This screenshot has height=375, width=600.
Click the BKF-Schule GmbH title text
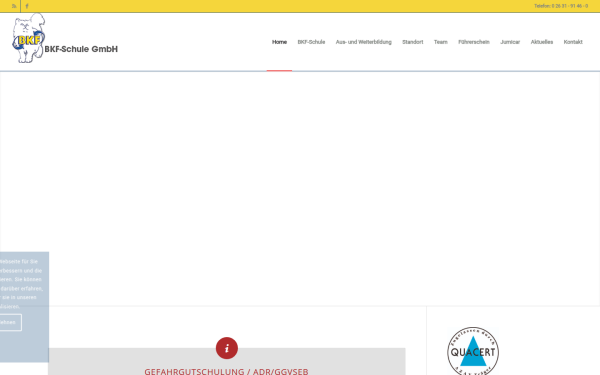click(81, 49)
